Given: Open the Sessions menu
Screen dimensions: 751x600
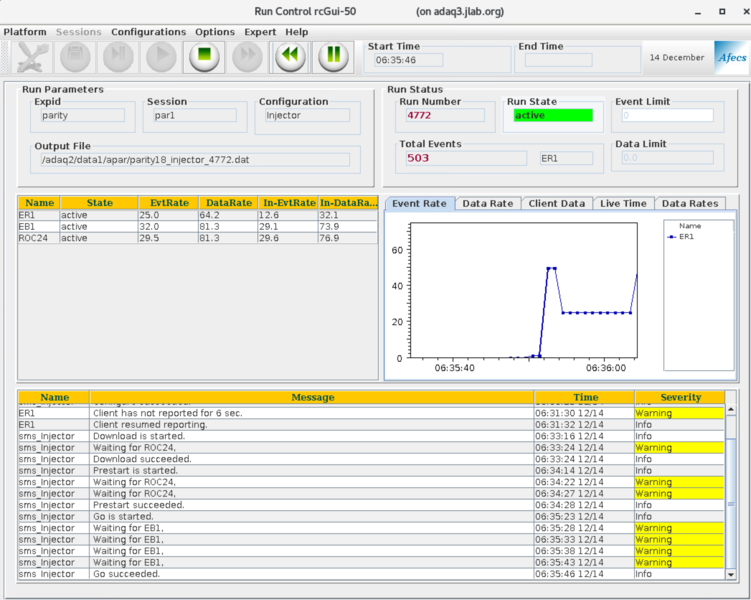Looking at the screenshot, I should (79, 32).
